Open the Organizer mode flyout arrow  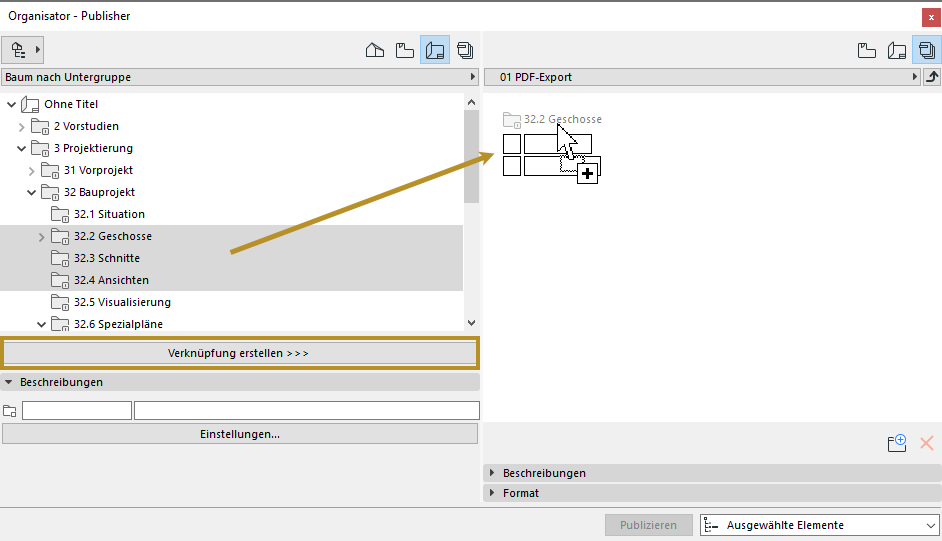tap(38, 50)
